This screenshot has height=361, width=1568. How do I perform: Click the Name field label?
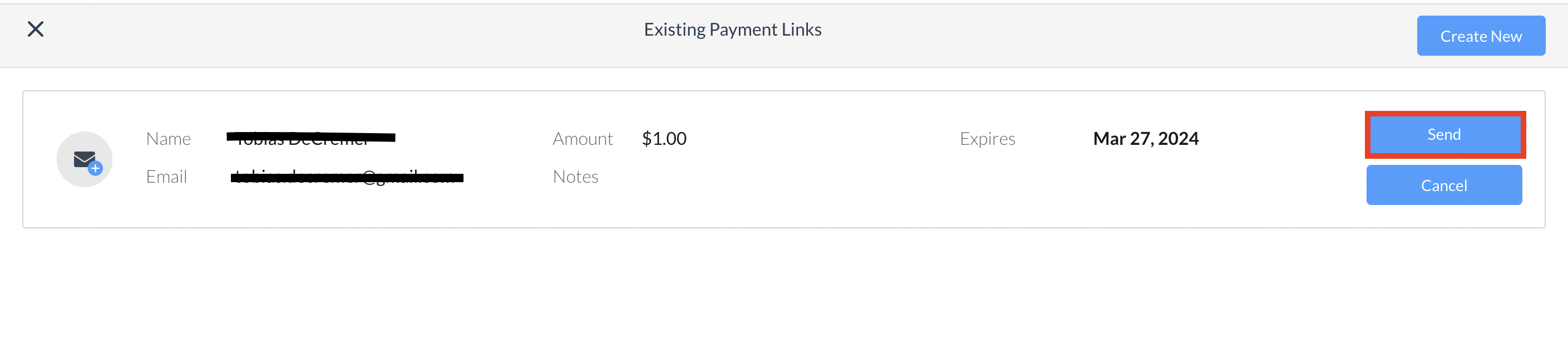pos(168,139)
